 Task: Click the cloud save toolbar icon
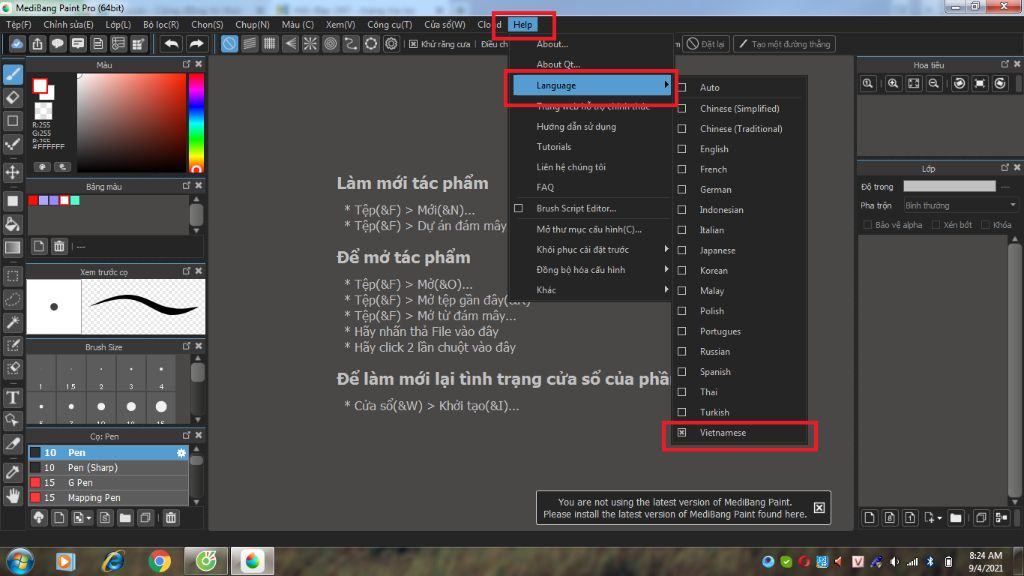point(17,44)
